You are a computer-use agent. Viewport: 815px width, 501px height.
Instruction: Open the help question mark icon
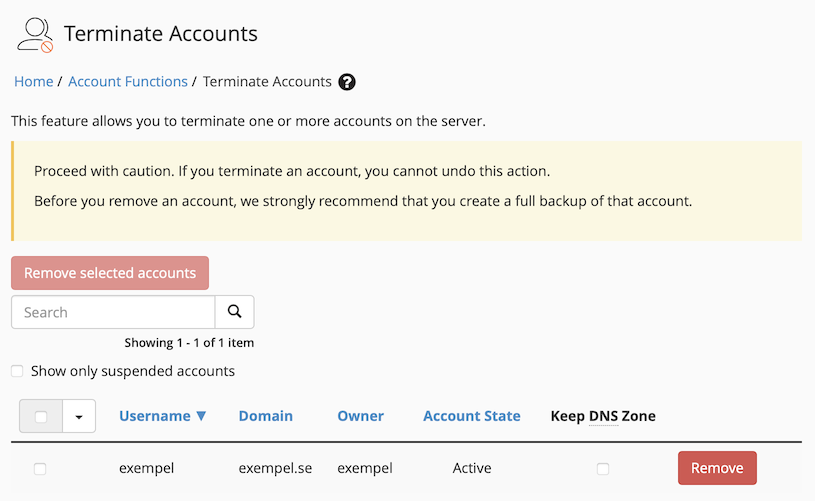[x=347, y=82]
